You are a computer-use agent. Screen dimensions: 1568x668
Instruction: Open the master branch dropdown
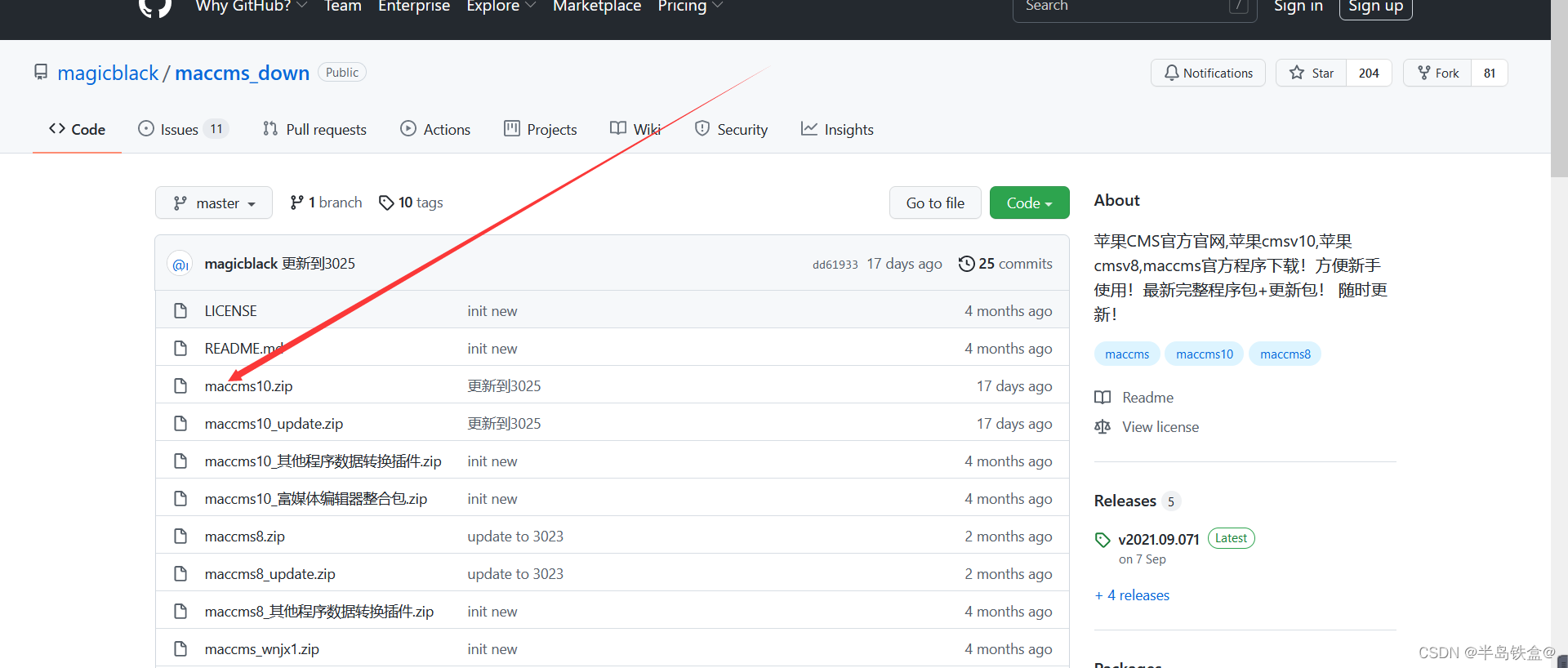tap(214, 203)
